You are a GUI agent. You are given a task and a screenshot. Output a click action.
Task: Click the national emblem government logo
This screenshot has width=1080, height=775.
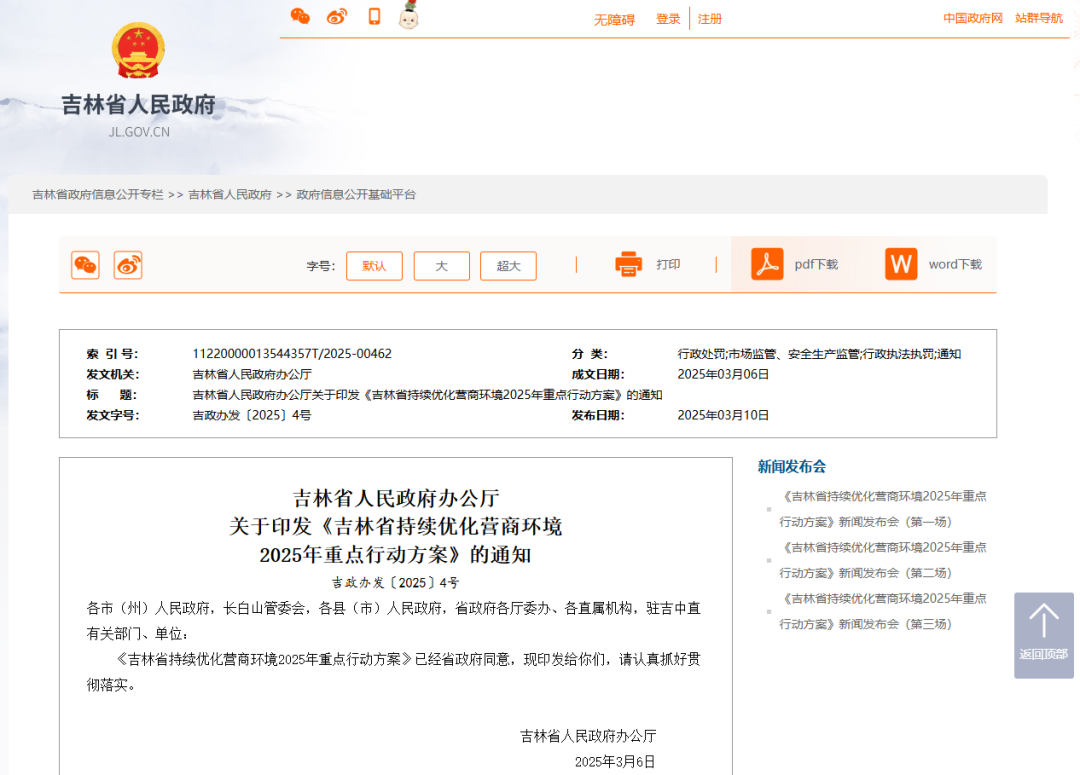138,48
